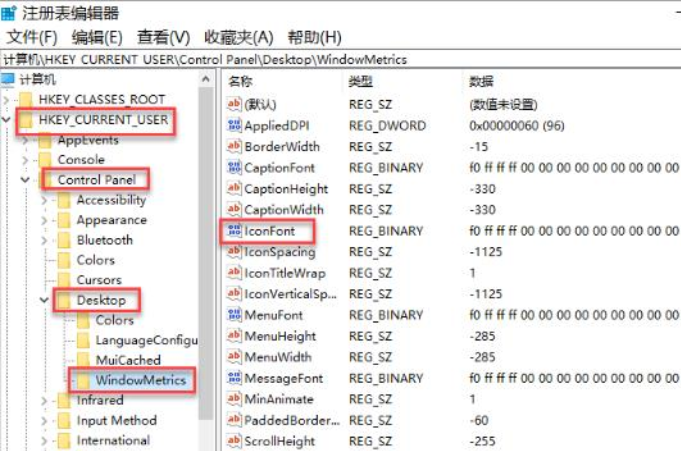681x451 pixels.
Task: Click the 0x00000060 (96) data cell
Action: tap(517, 126)
